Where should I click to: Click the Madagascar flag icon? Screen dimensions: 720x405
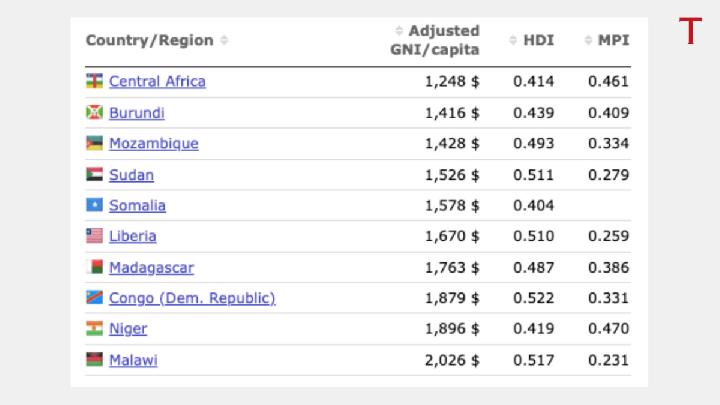coord(94,267)
